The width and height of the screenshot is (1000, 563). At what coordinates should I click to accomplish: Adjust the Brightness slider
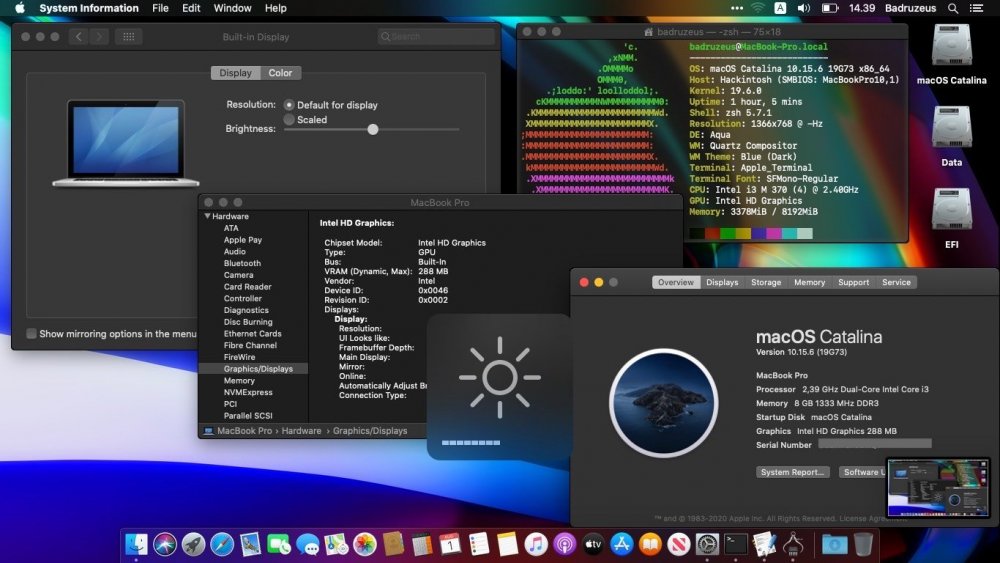[372, 129]
